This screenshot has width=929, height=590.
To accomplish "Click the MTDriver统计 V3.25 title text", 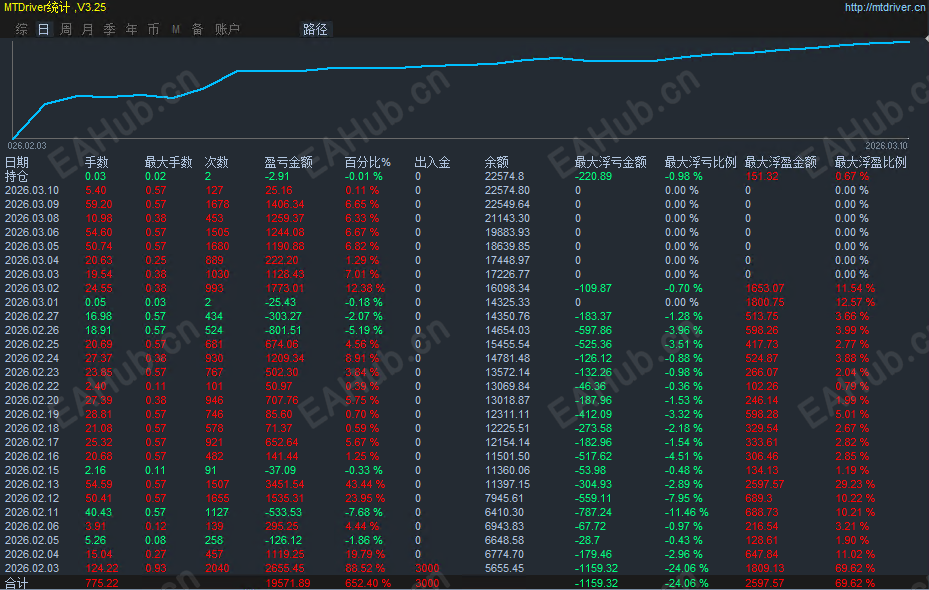I will pyautogui.click(x=55, y=7).
